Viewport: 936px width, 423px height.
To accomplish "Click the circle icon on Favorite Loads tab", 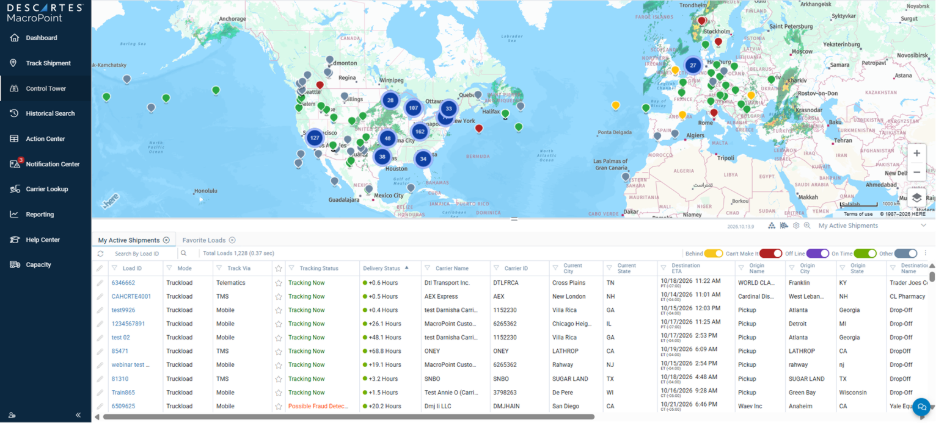I will (232, 240).
